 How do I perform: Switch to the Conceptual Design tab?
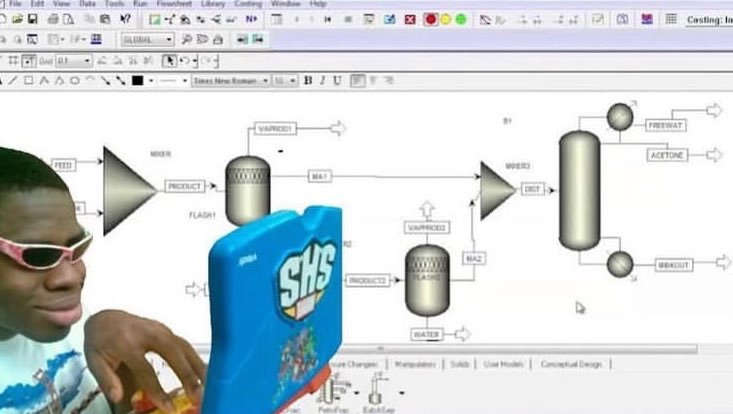click(x=571, y=364)
